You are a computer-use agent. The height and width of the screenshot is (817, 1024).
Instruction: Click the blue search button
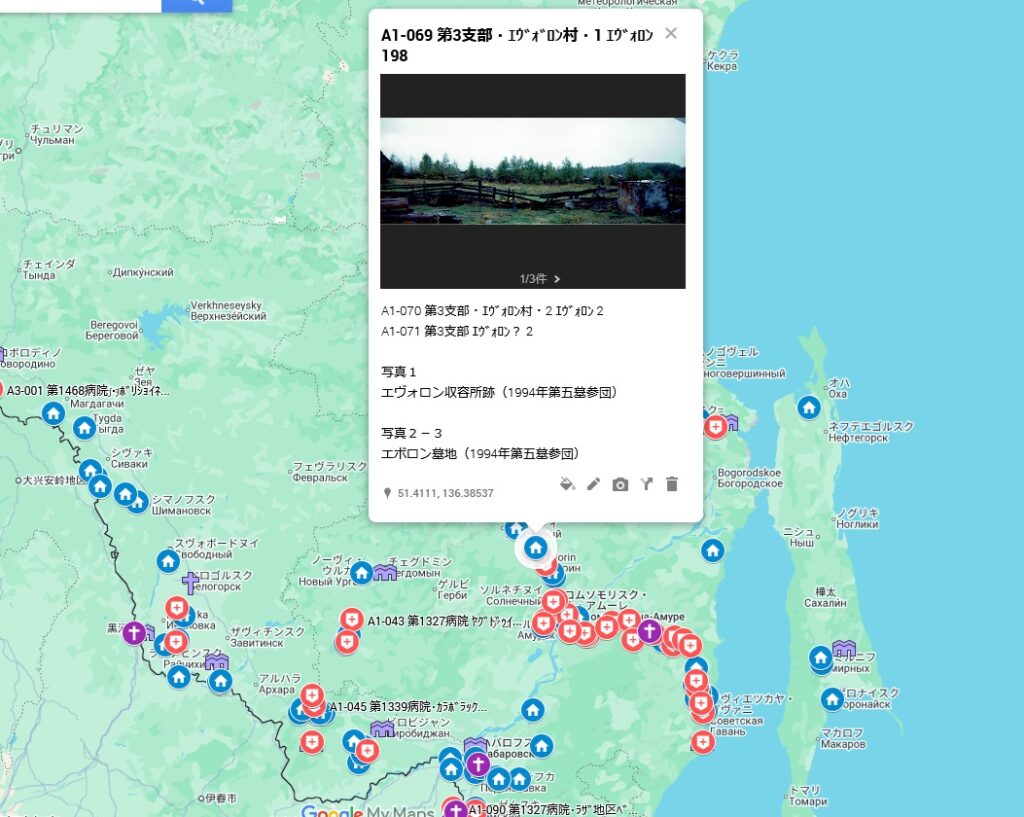(x=196, y=3)
